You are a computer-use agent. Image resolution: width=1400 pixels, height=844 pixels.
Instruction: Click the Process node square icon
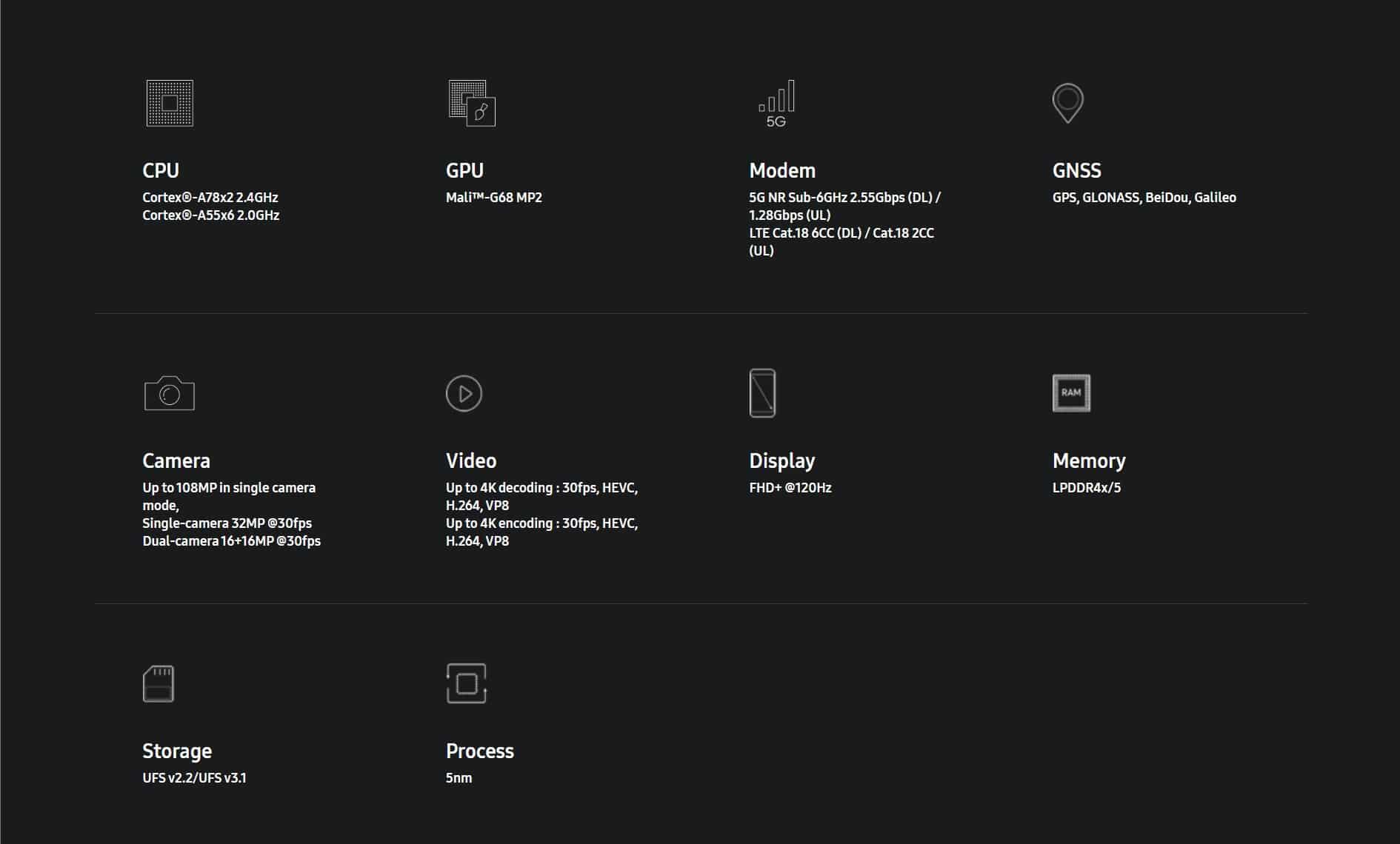coord(467,683)
